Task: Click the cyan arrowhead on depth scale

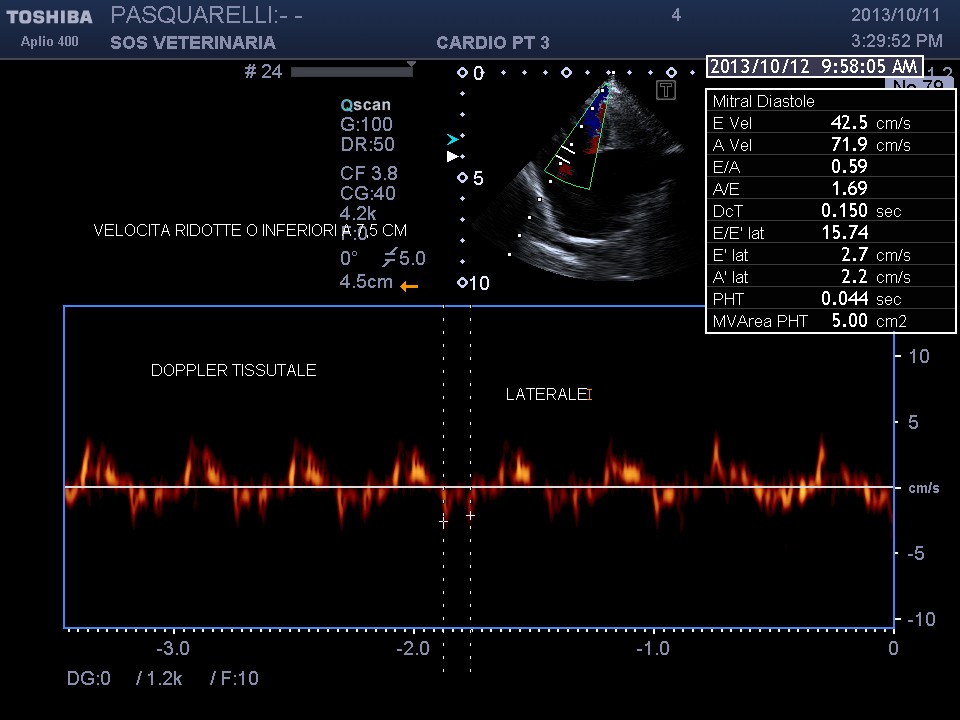Action: coord(453,139)
